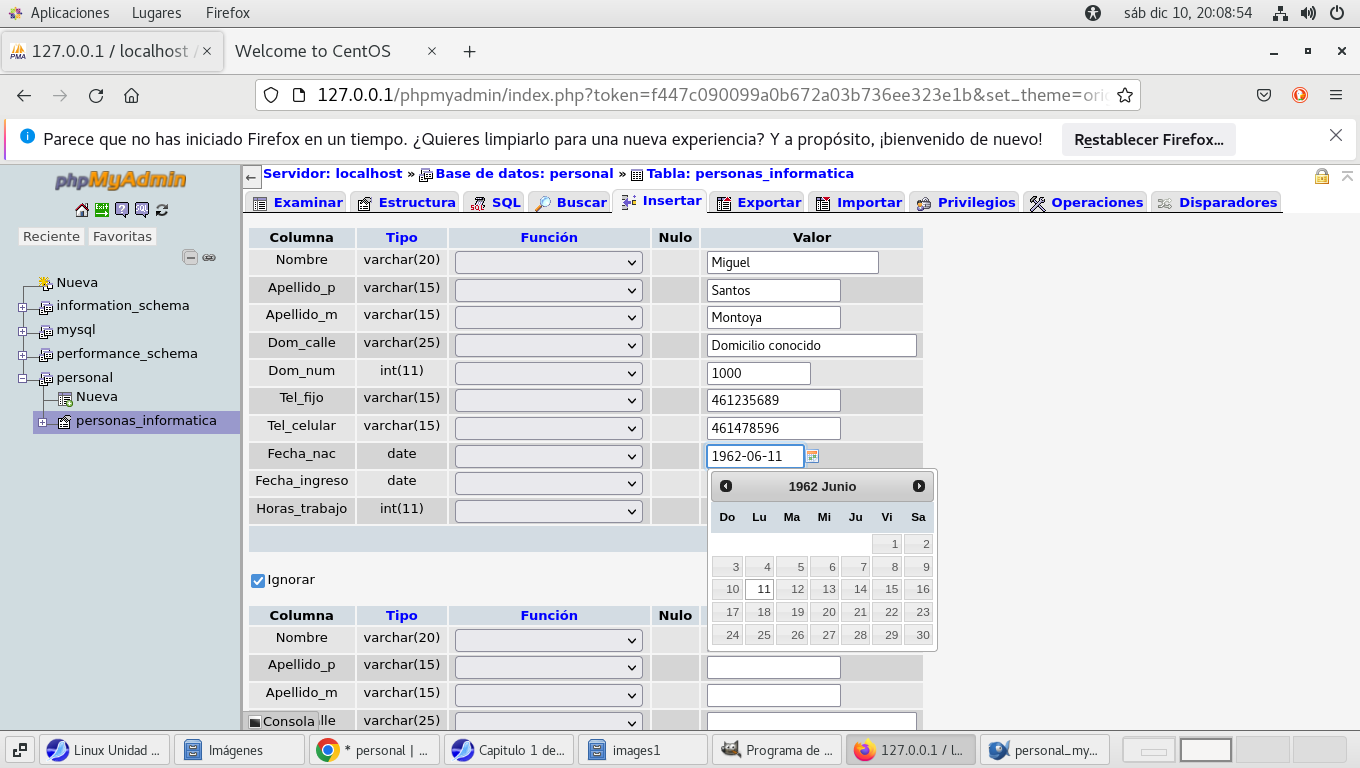Click the reload navigation panel icon
Screen dimensions: 1360x768
coord(162,210)
